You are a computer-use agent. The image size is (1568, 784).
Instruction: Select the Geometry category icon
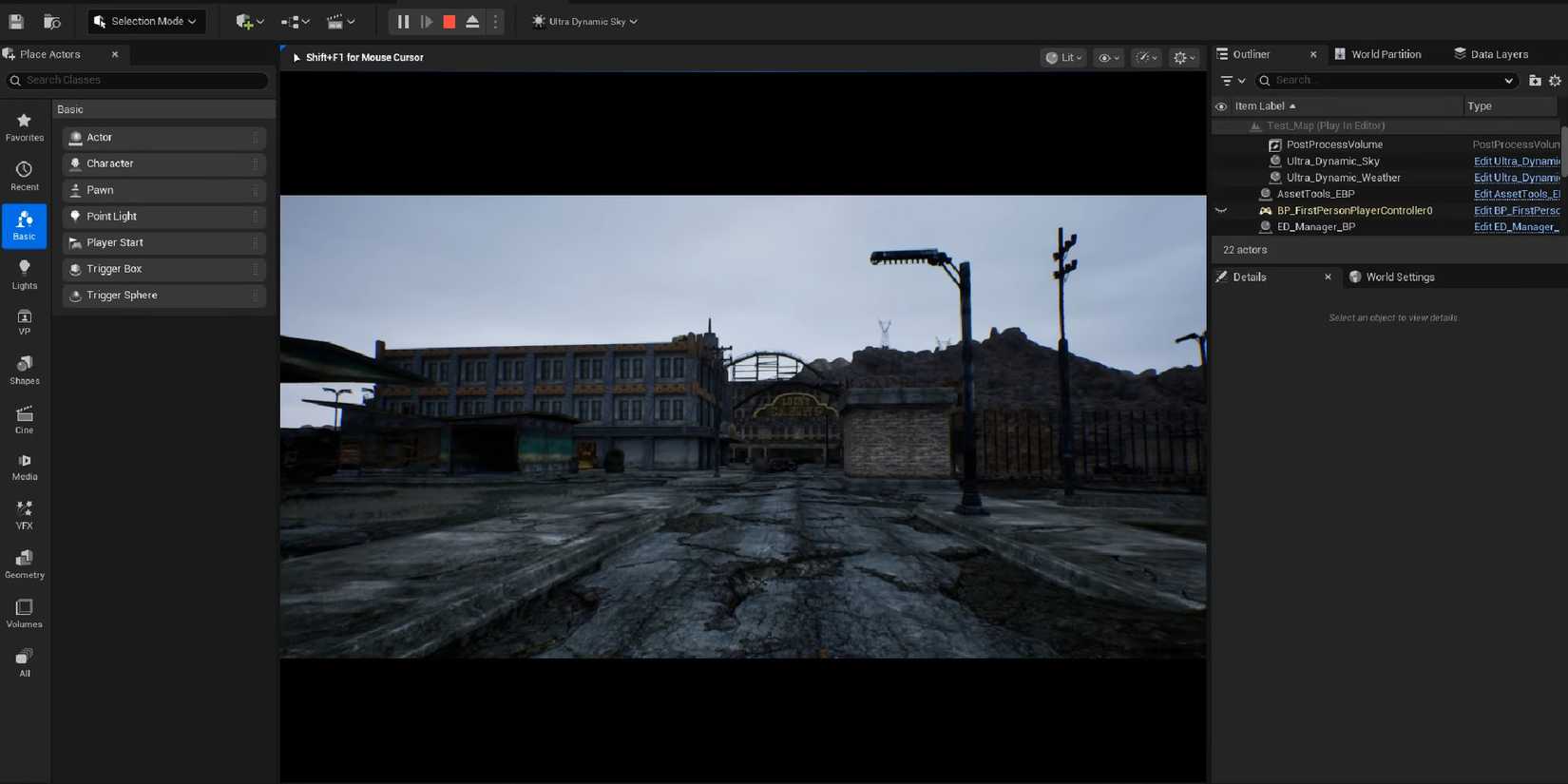click(25, 564)
